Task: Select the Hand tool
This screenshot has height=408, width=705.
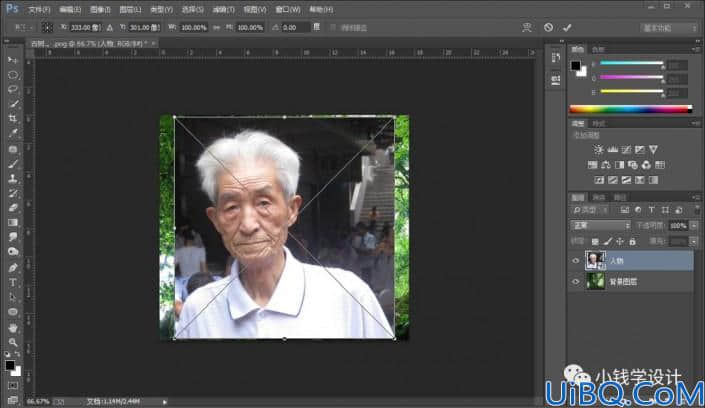Action: (13, 327)
